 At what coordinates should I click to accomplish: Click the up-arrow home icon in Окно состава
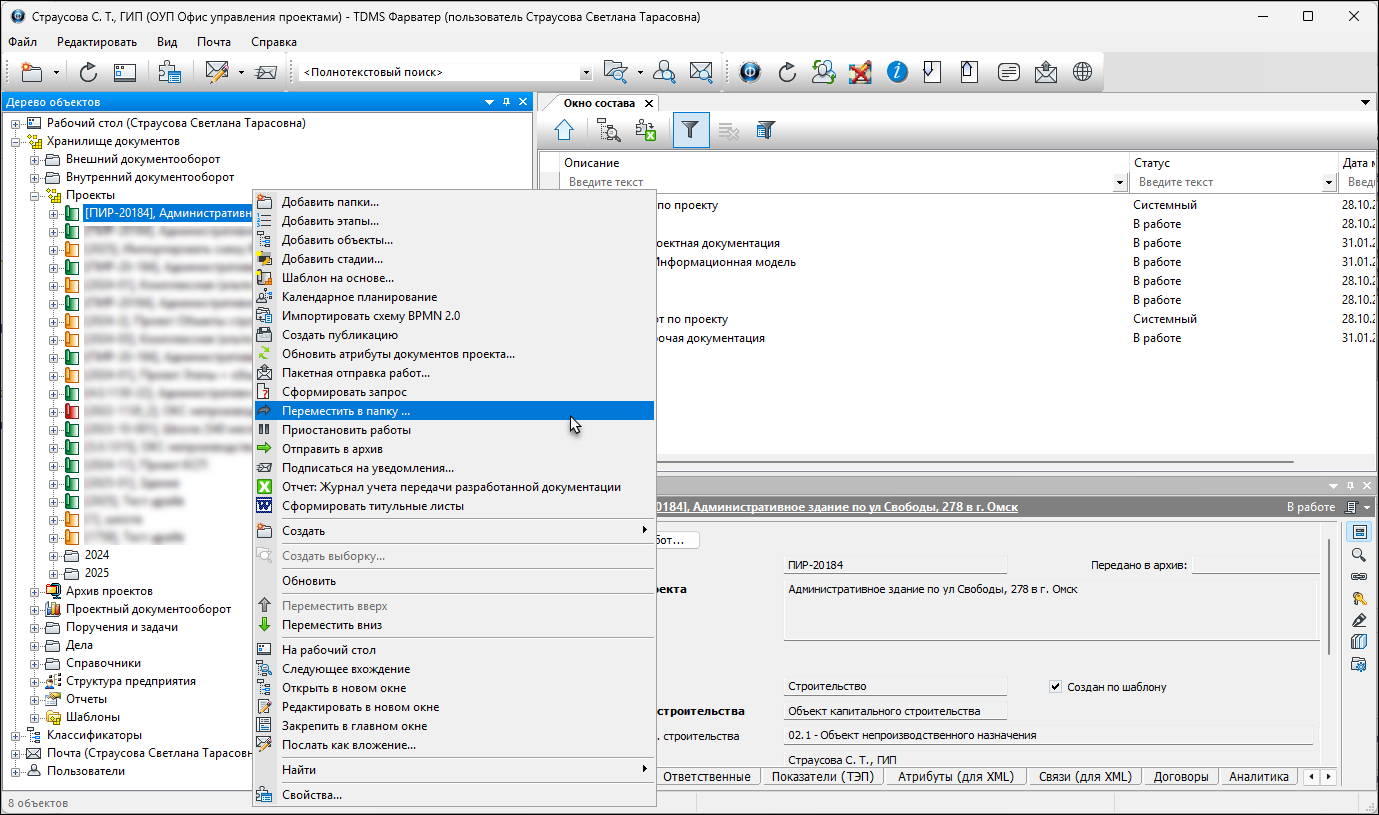564,130
